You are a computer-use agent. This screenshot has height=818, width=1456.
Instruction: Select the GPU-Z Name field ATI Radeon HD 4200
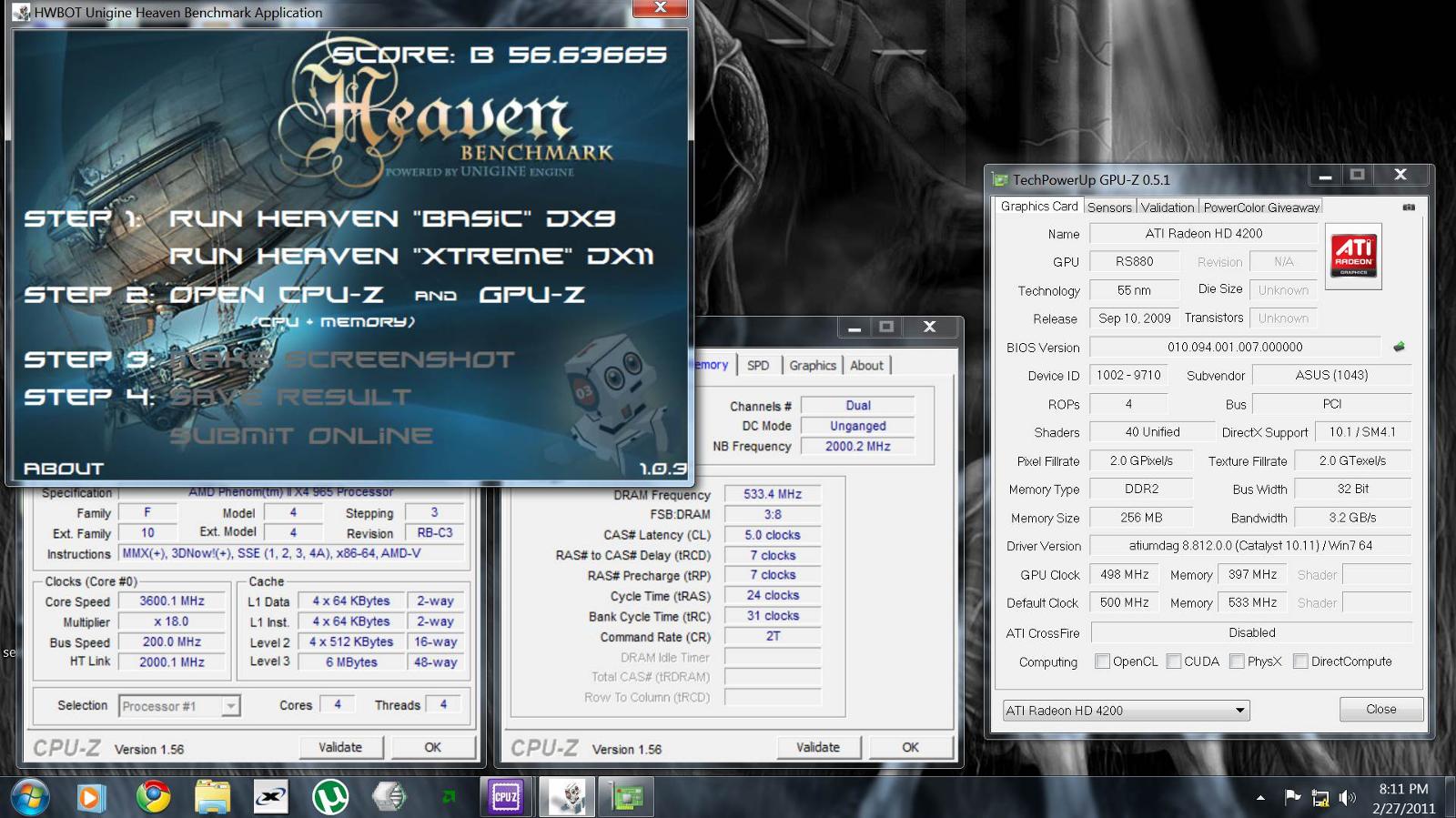1203,233
